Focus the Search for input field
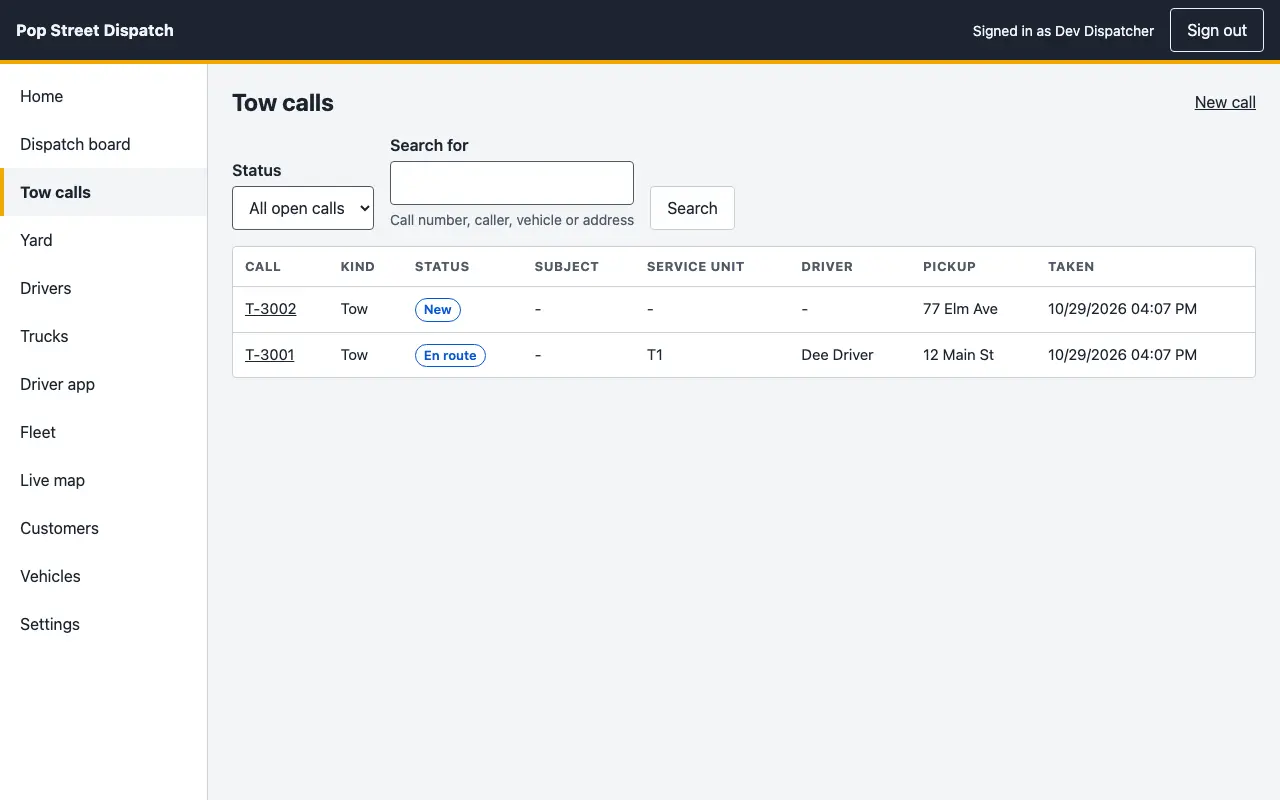1280x800 pixels. pos(512,183)
